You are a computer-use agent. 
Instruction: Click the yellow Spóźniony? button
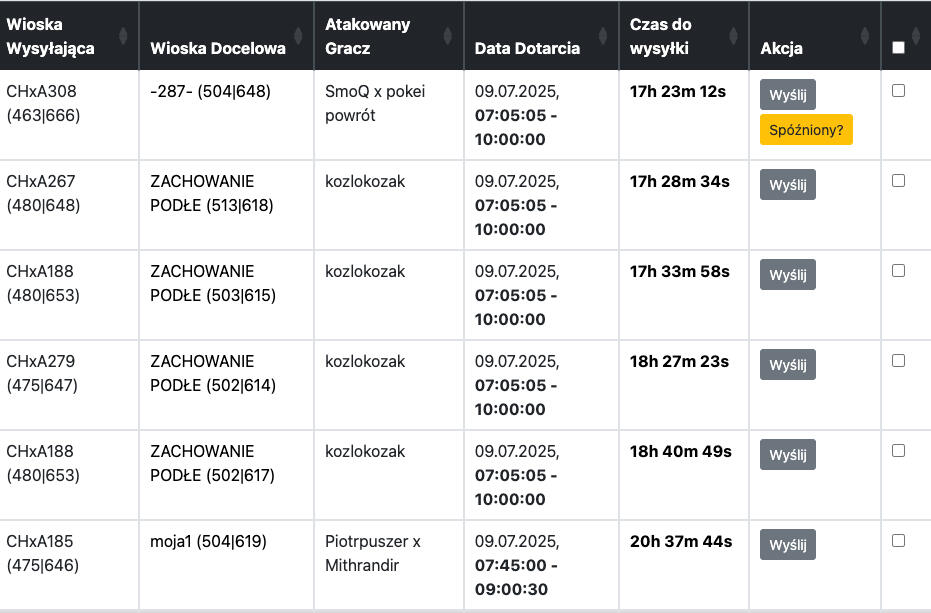806,130
